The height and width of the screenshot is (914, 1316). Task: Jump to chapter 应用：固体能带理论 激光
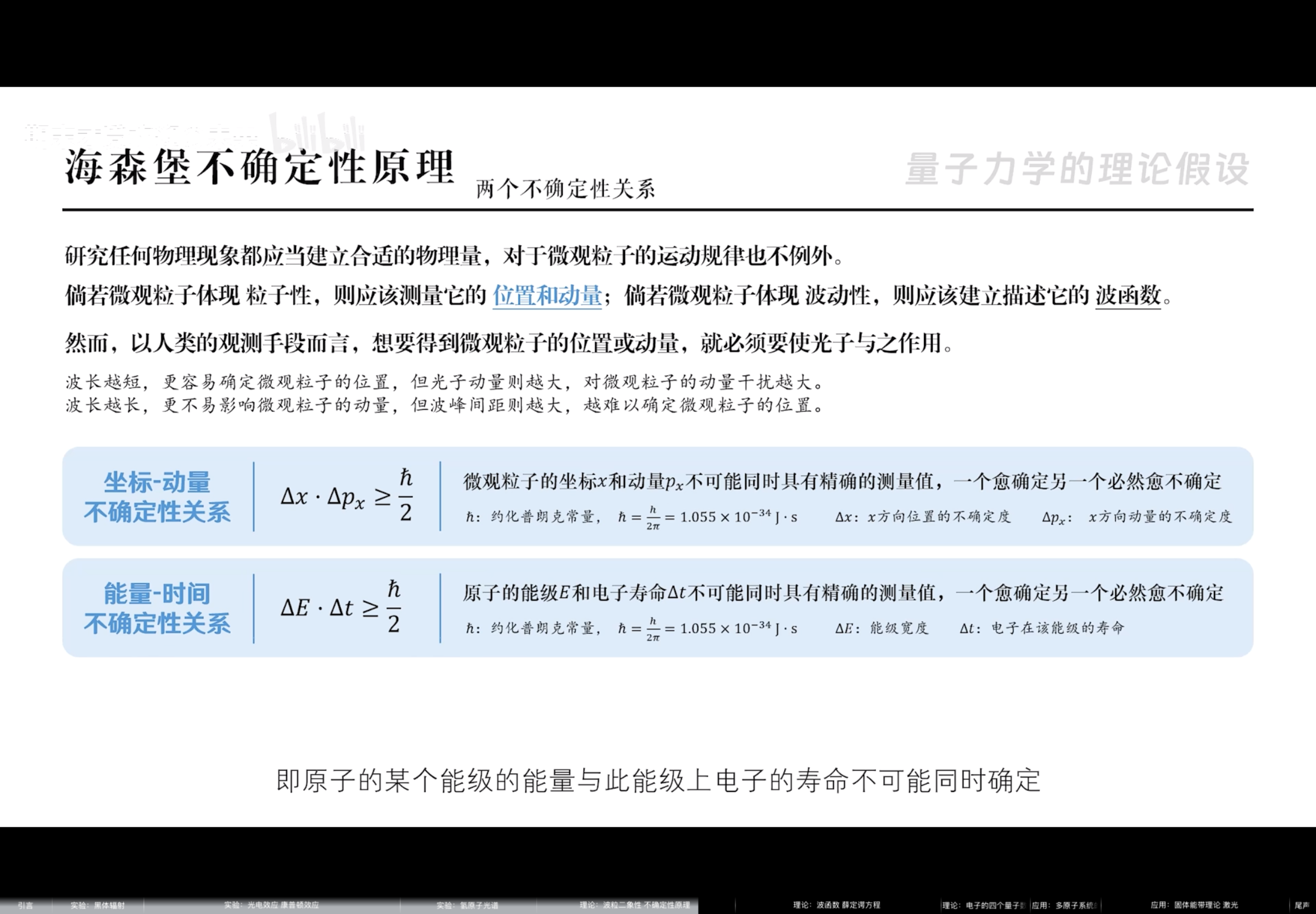[x=1194, y=905]
